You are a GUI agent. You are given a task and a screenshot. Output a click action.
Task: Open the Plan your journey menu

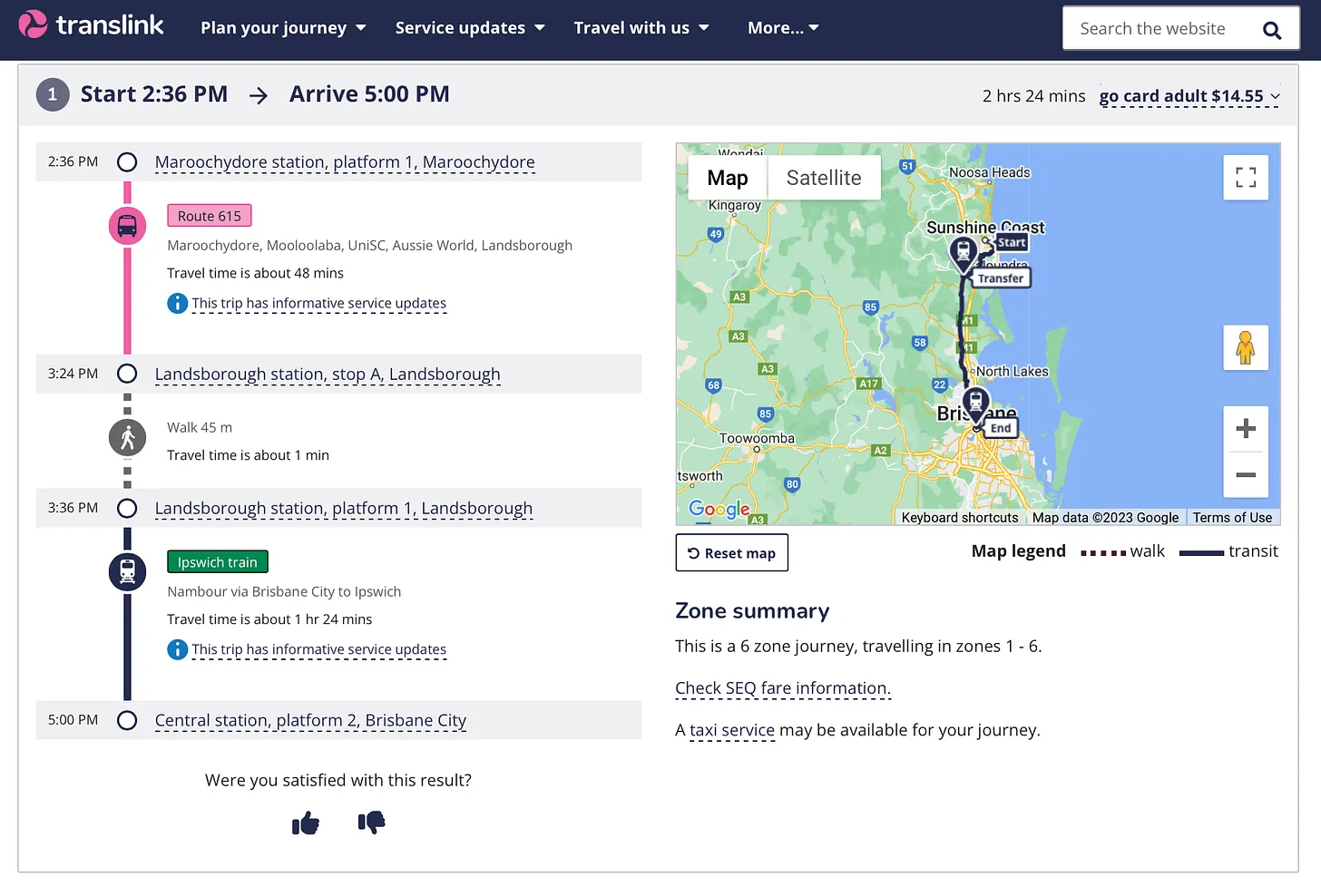[x=283, y=28]
